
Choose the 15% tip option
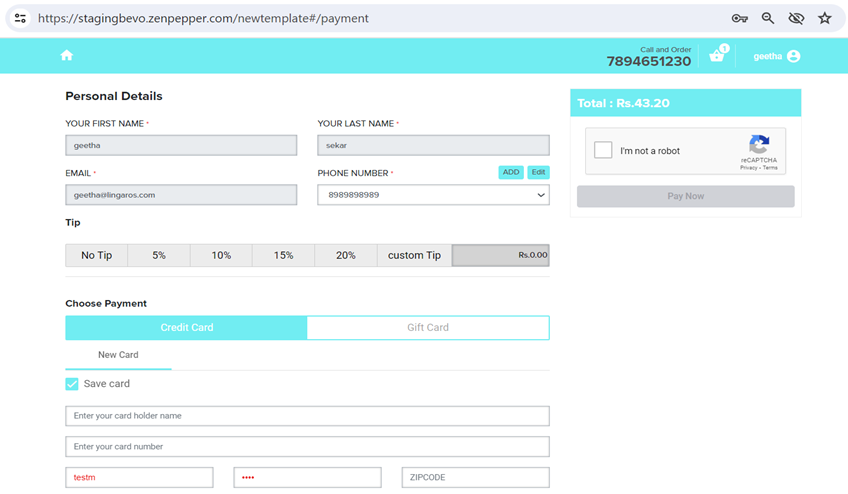pos(283,255)
